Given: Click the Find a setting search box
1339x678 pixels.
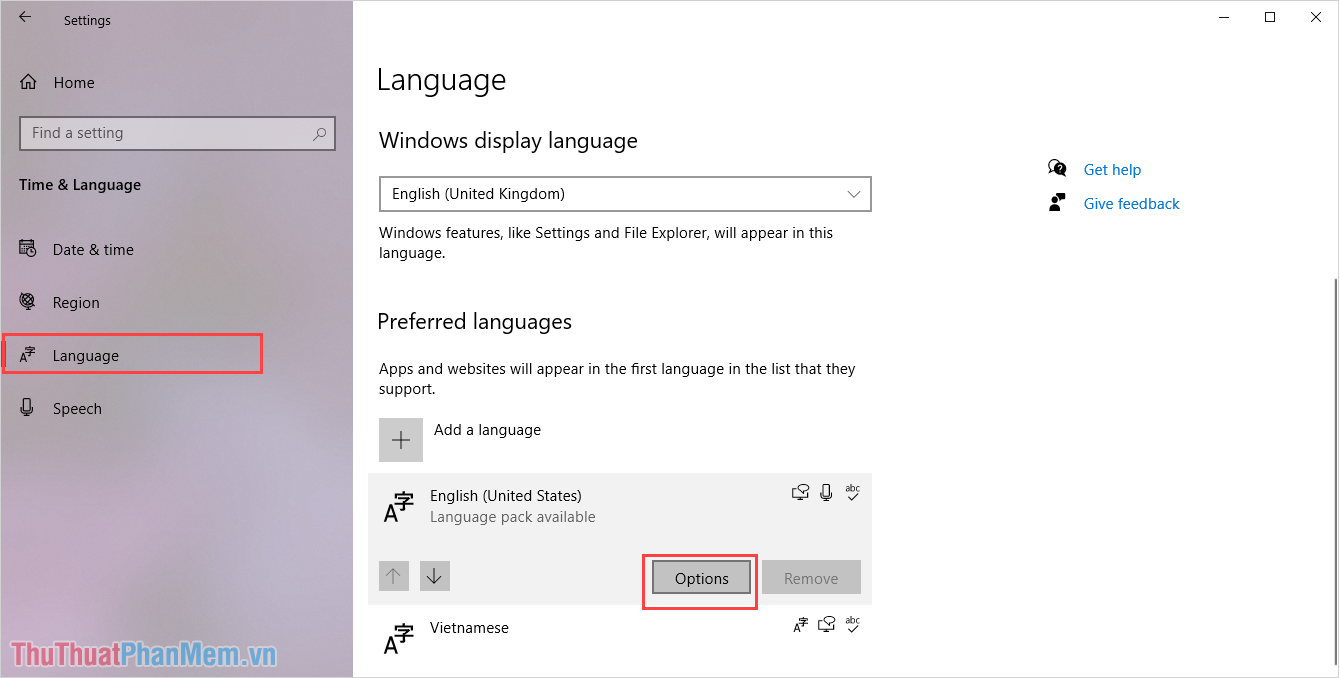Looking at the screenshot, I should click(177, 133).
